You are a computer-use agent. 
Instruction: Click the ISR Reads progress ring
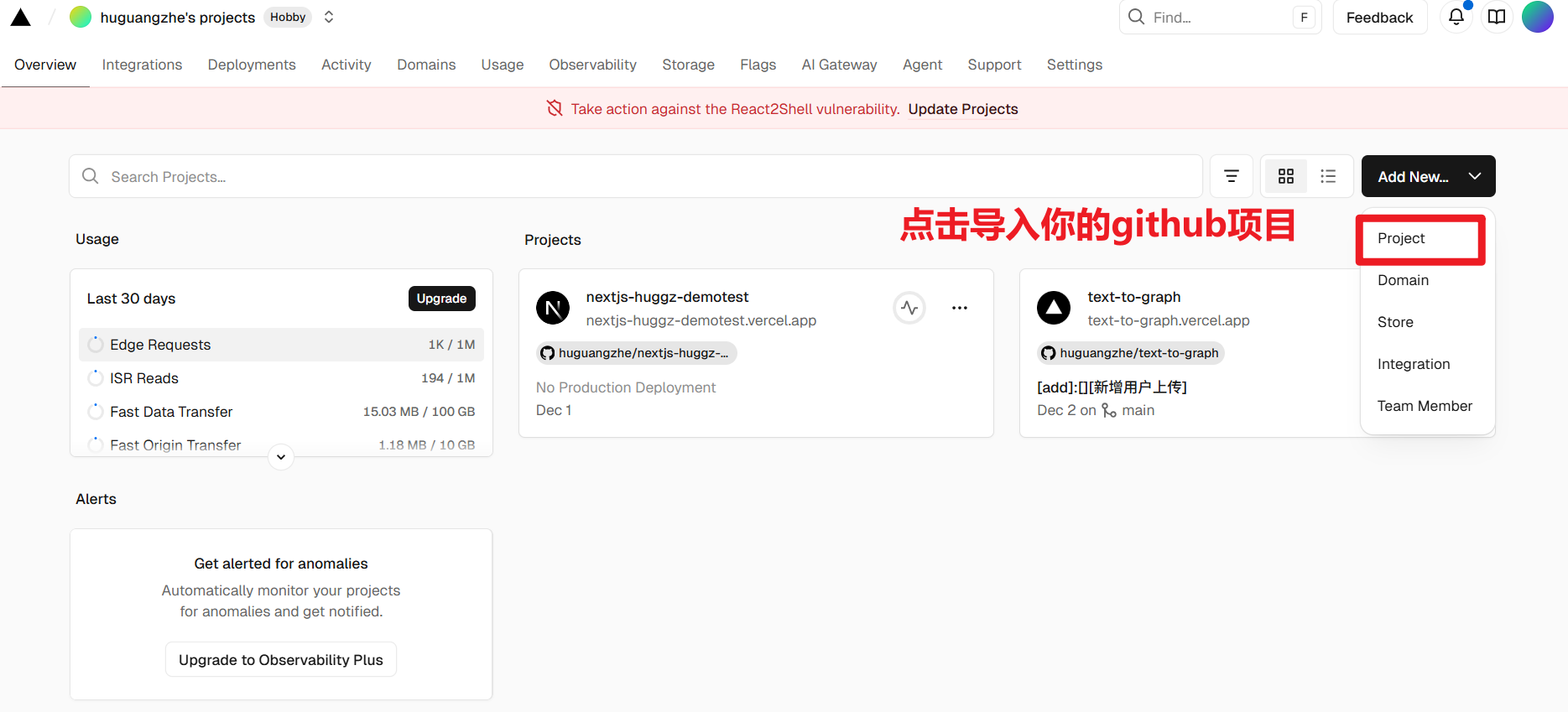point(96,378)
